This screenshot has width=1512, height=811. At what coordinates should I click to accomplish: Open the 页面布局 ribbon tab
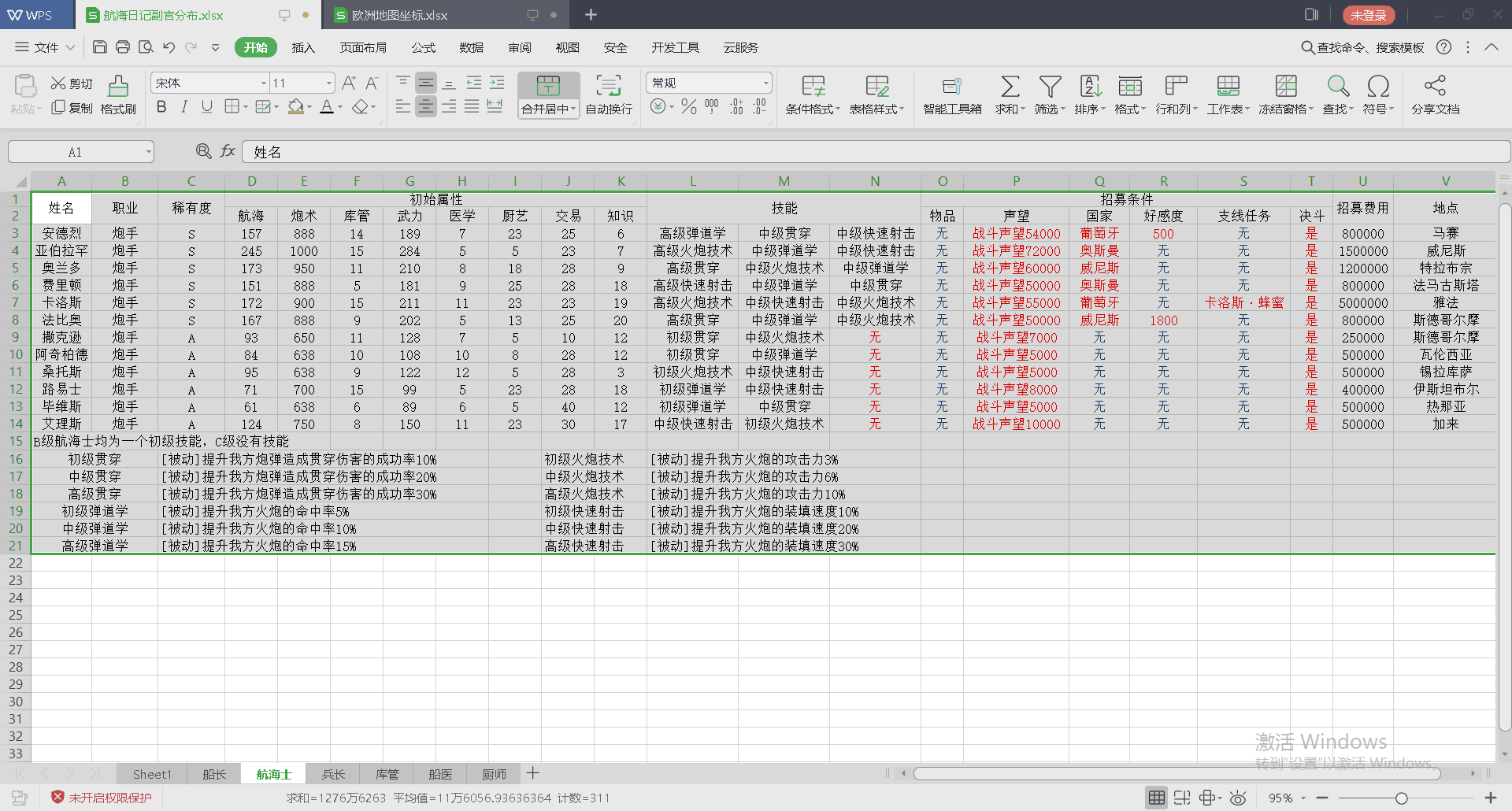coord(363,47)
